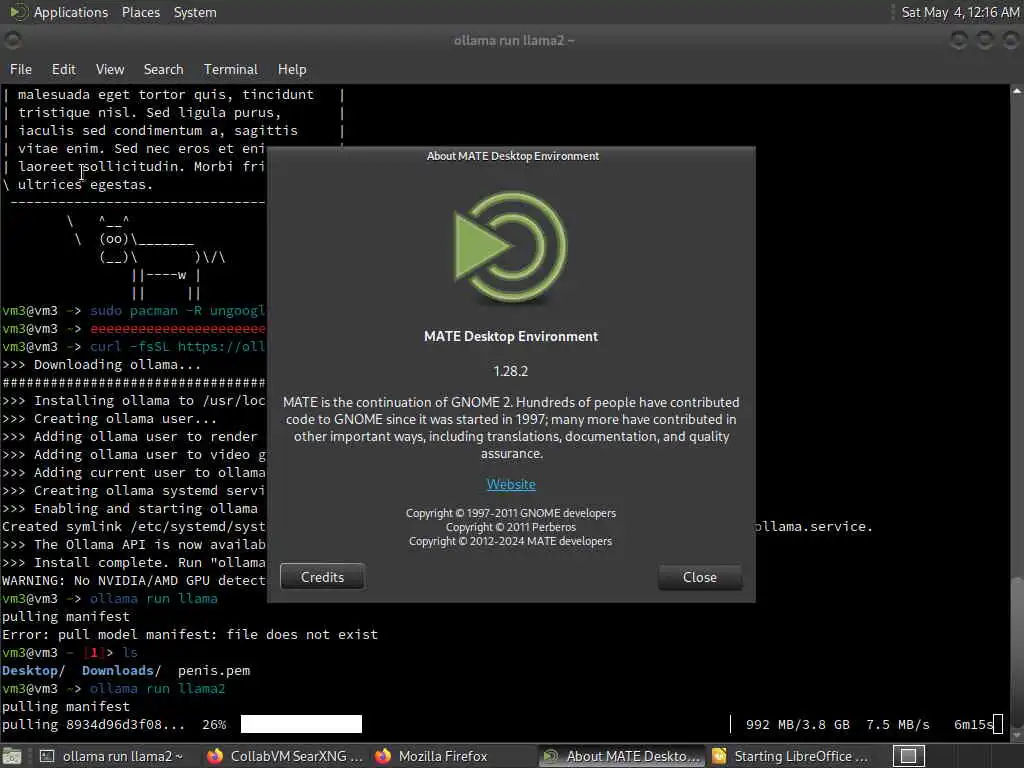
Task: Click the Credits button in About dialog
Action: pyautogui.click(x=322, y=577)
